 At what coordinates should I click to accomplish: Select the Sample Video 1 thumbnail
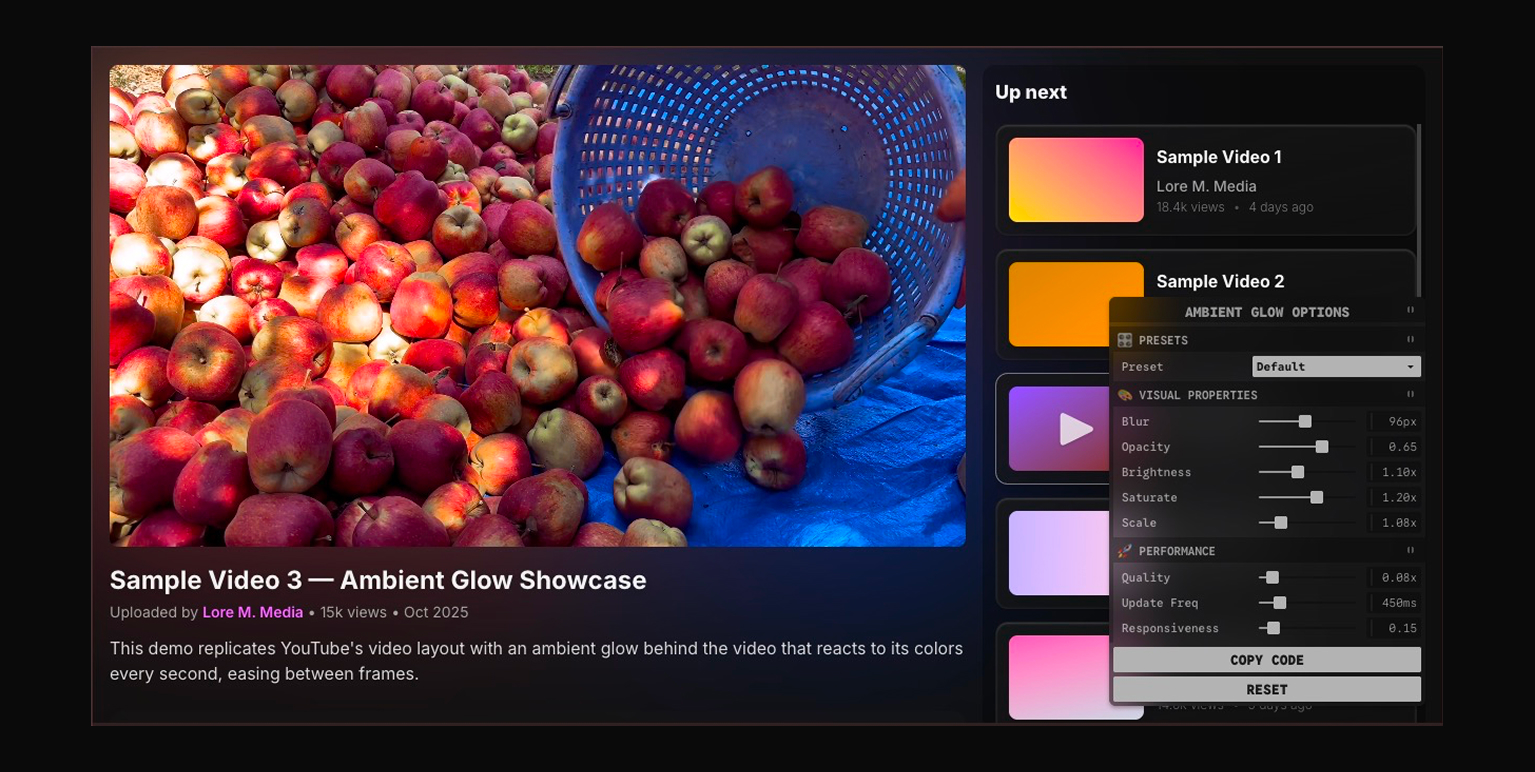[1076, 180]
